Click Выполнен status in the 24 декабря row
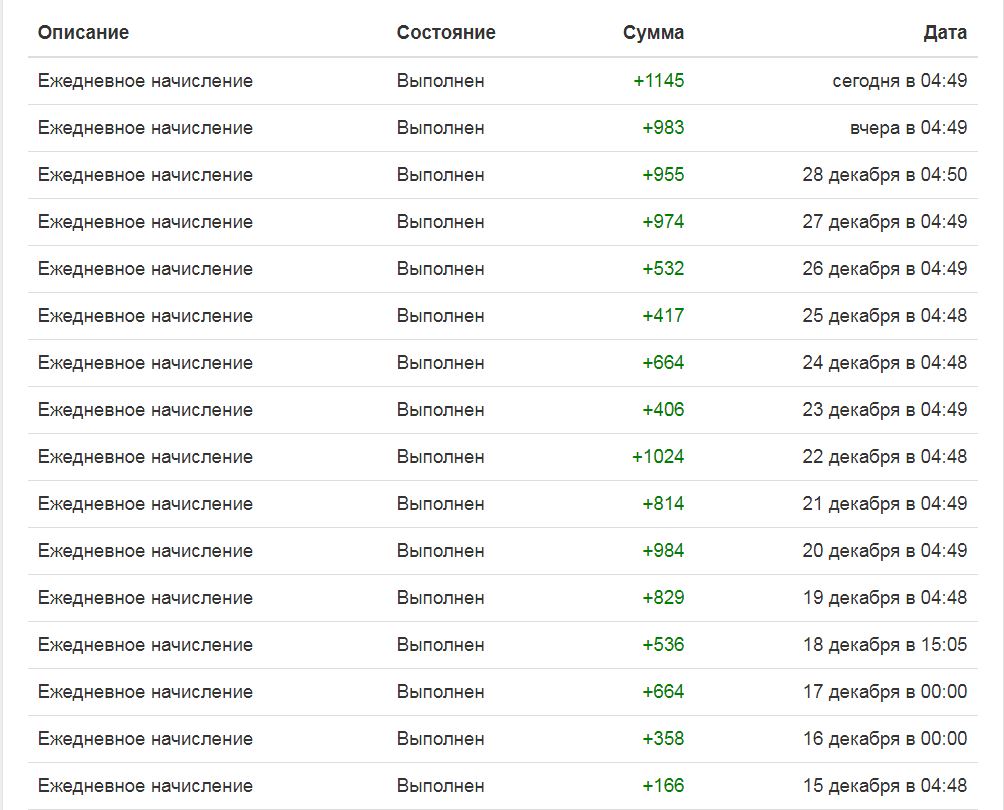This screenshot has width=1004, height=810. click(440, 363)
